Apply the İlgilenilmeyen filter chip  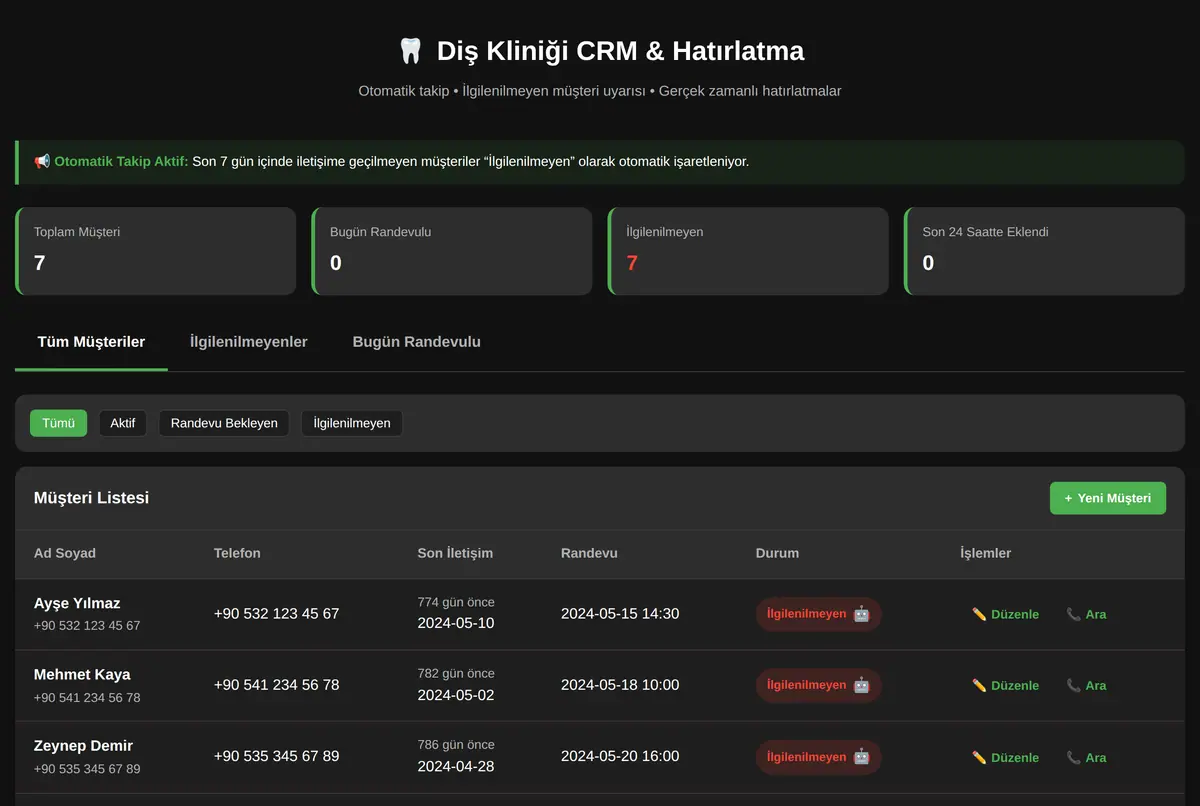click(x=352, y=423)
